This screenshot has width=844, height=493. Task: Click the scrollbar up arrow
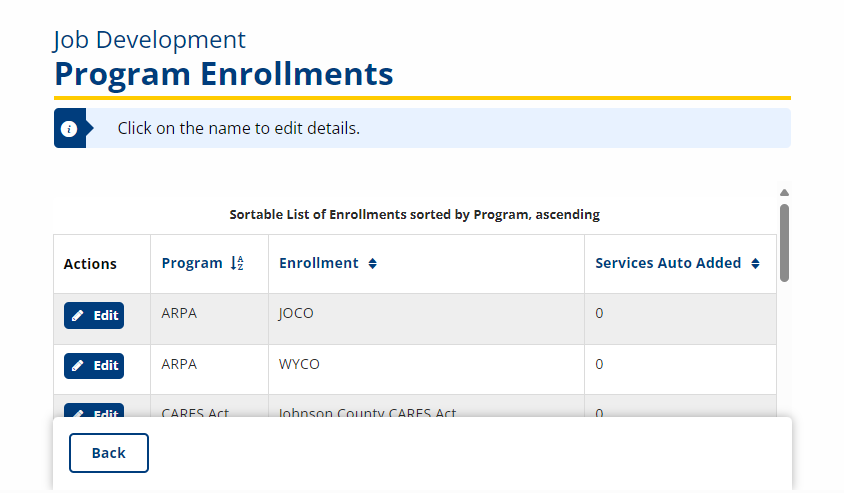click(784, 193)
